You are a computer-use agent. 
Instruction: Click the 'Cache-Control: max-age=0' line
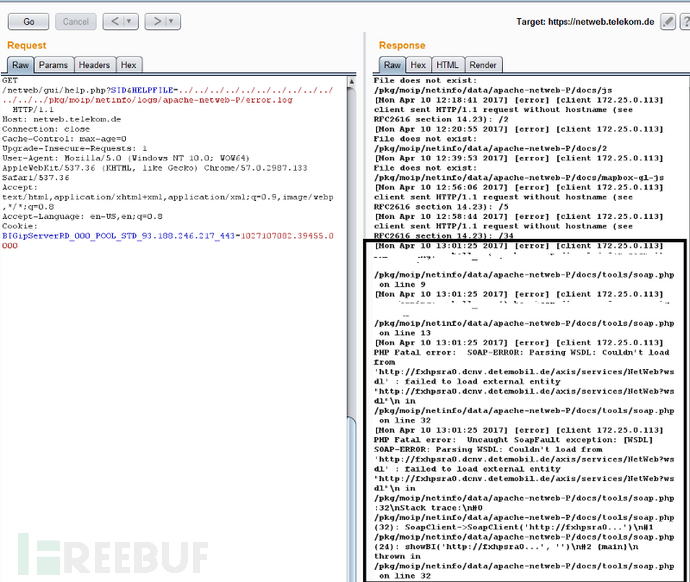pos(64,139)
